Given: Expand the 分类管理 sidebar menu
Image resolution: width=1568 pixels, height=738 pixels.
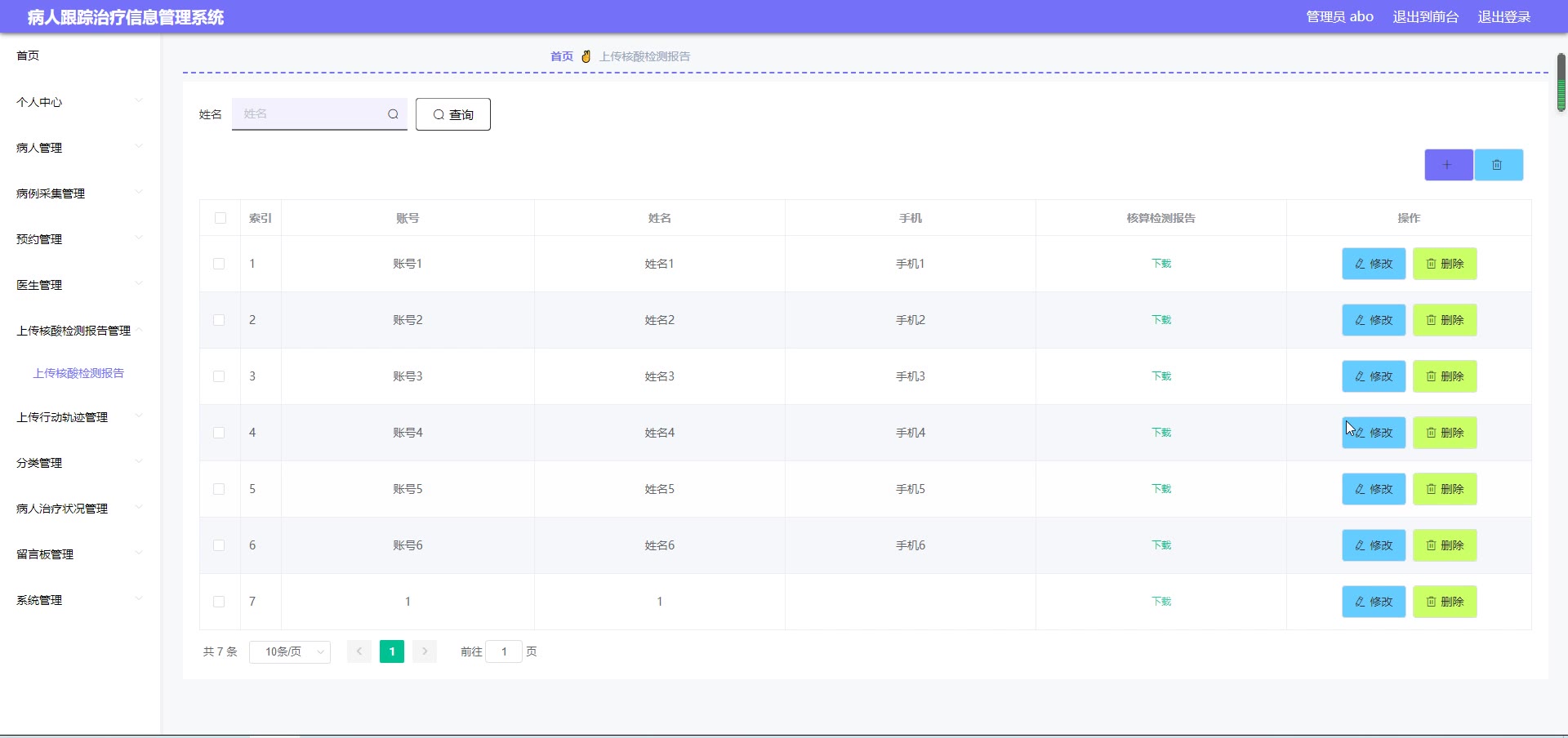Looking at the screenshot, I should tap(80, 463).
